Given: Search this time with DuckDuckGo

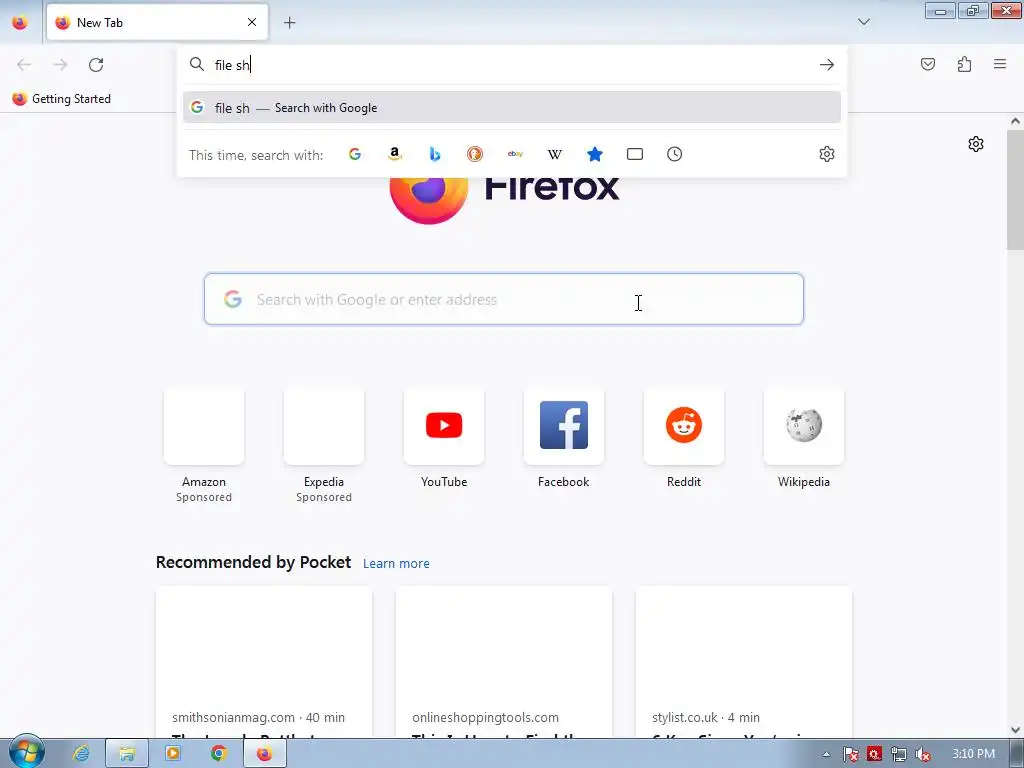Looking at the screenshot, I should click(475, 154).
